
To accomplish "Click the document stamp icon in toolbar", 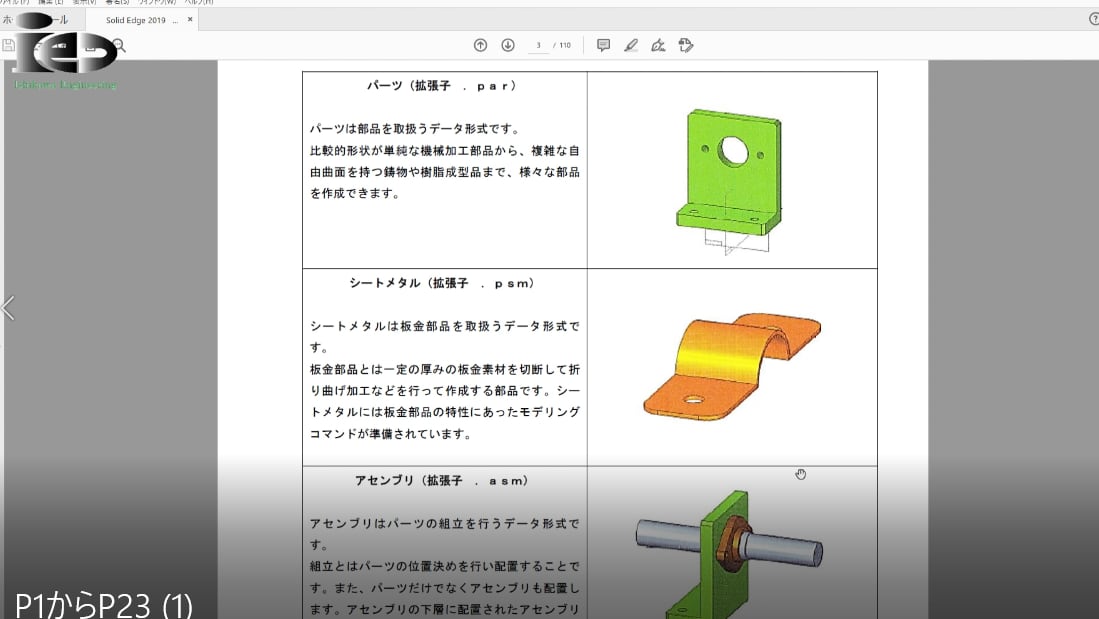I will pos(686,45).
